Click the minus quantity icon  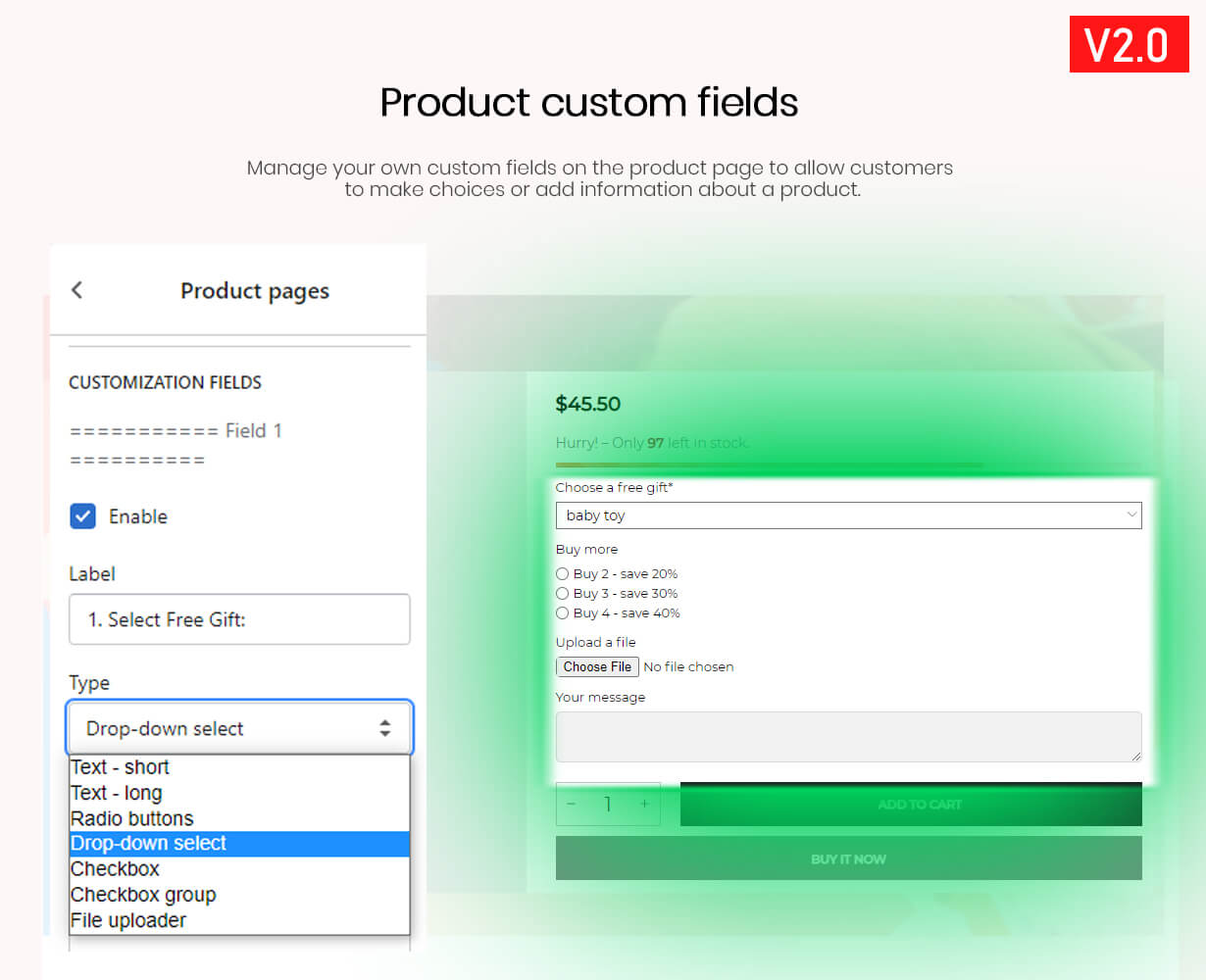pyautogui.click(x=572, y=804)
